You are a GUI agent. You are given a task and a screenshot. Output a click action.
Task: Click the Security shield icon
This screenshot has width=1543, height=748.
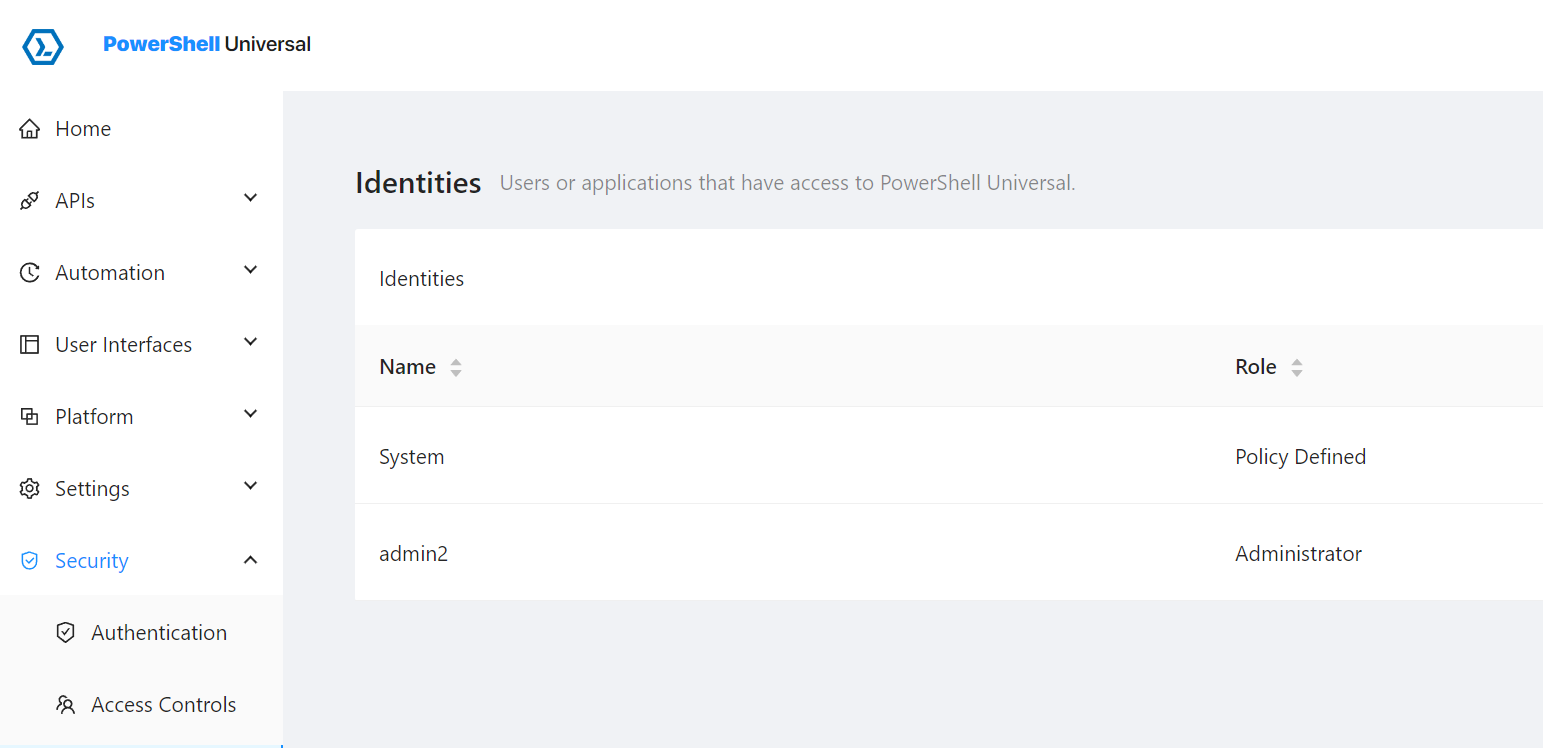(30, 561)
